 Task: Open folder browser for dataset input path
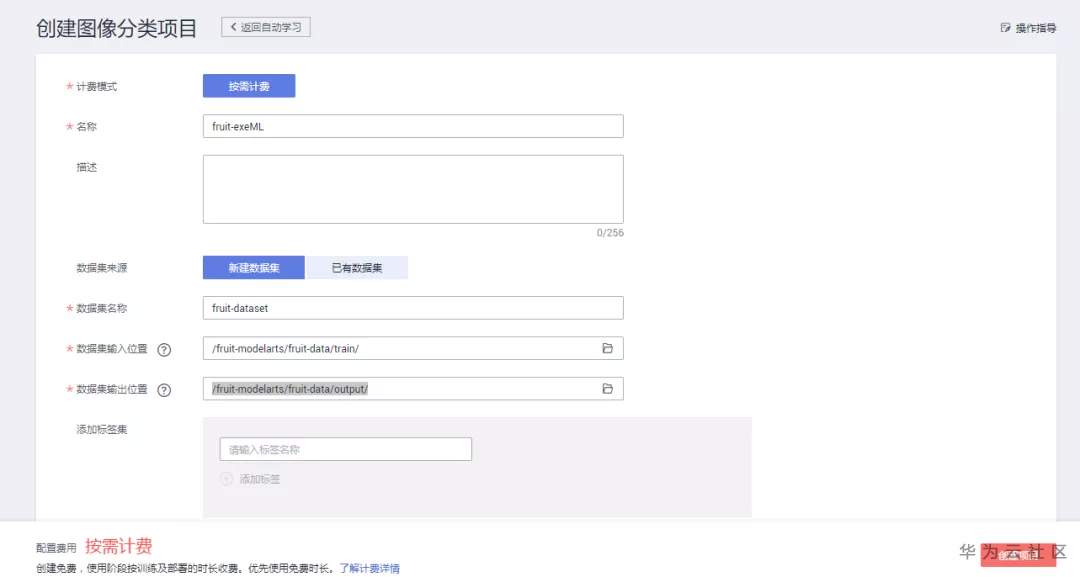608,348
